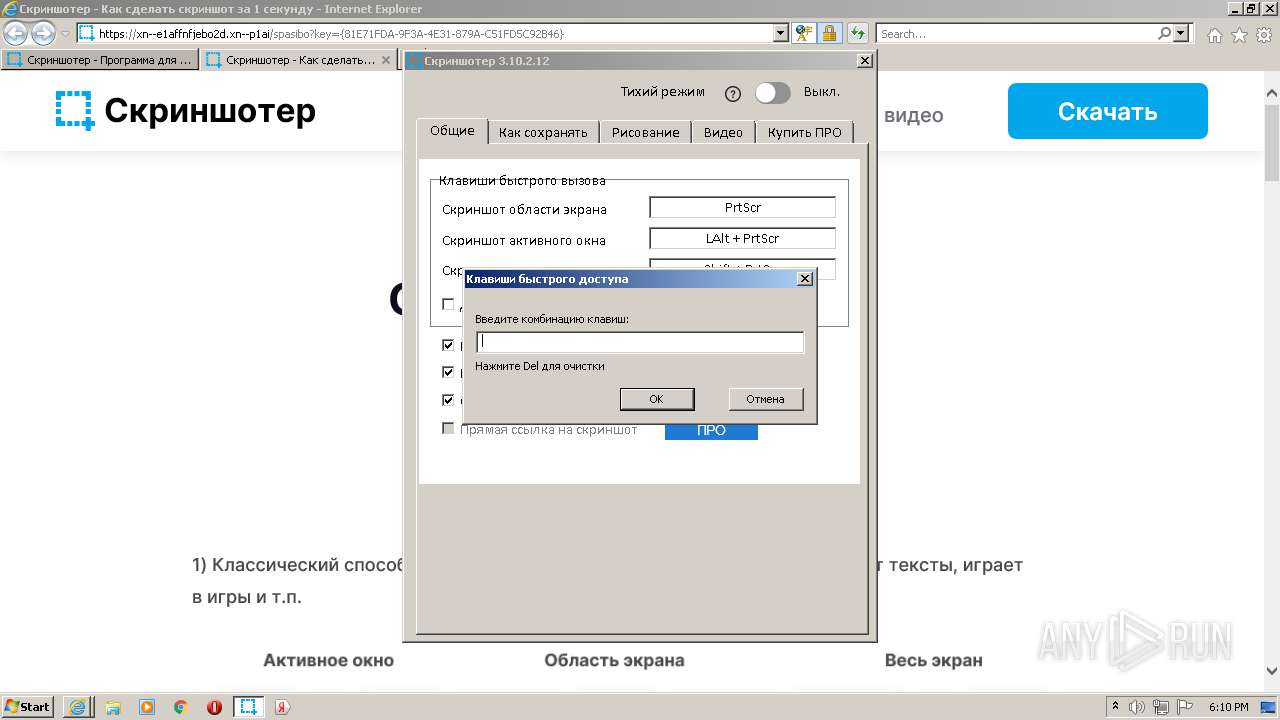Screen dimensions: 1280x720
Task: Click the PrtScr hotkey field
Action: pos(742,208)
